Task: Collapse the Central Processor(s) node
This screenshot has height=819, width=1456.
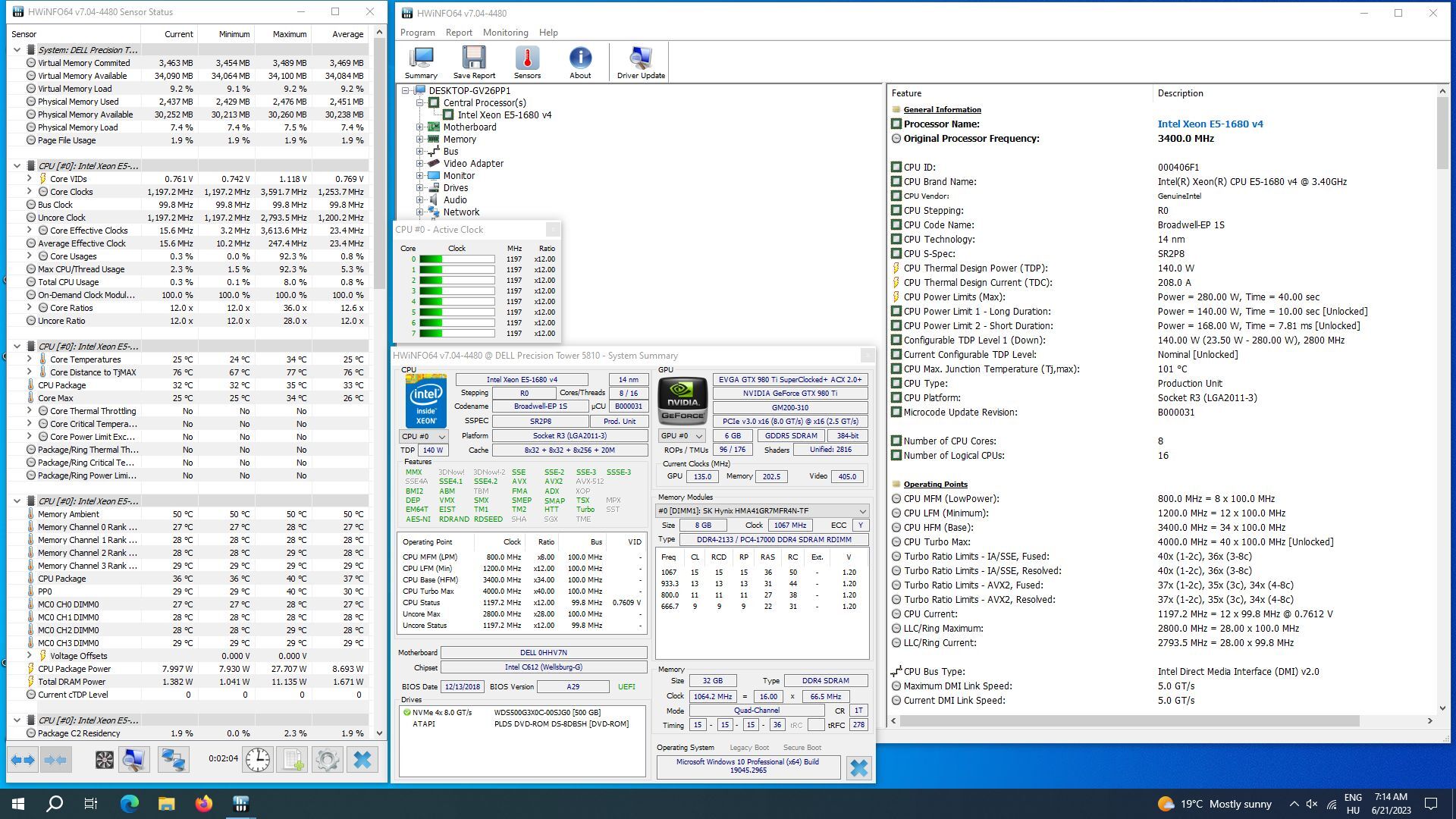Action: point(419,103)
